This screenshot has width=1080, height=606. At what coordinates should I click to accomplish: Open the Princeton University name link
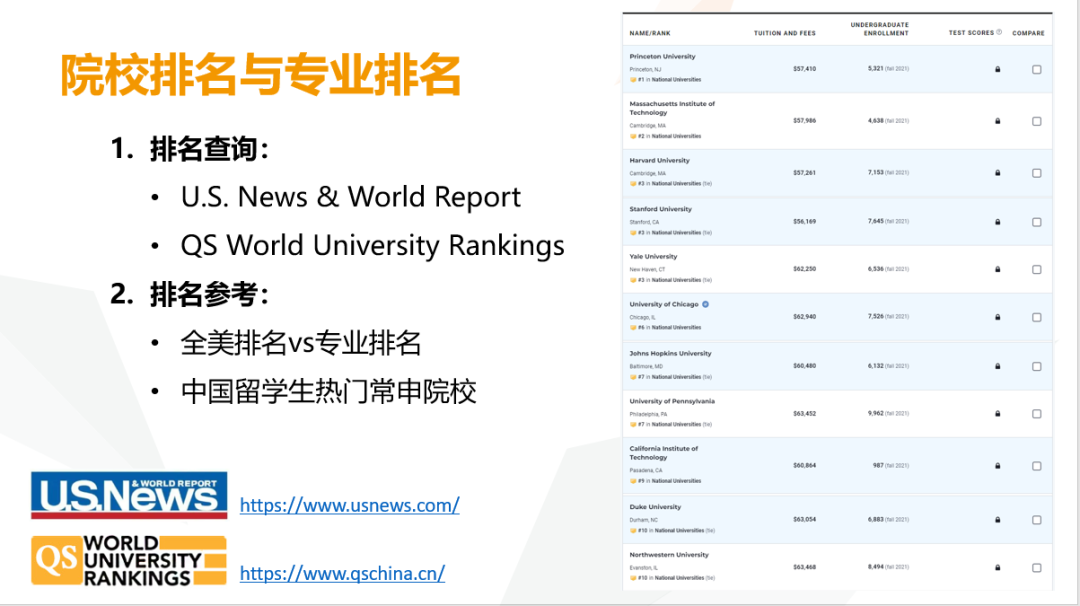pyautogui.click(x=662, y=56)
